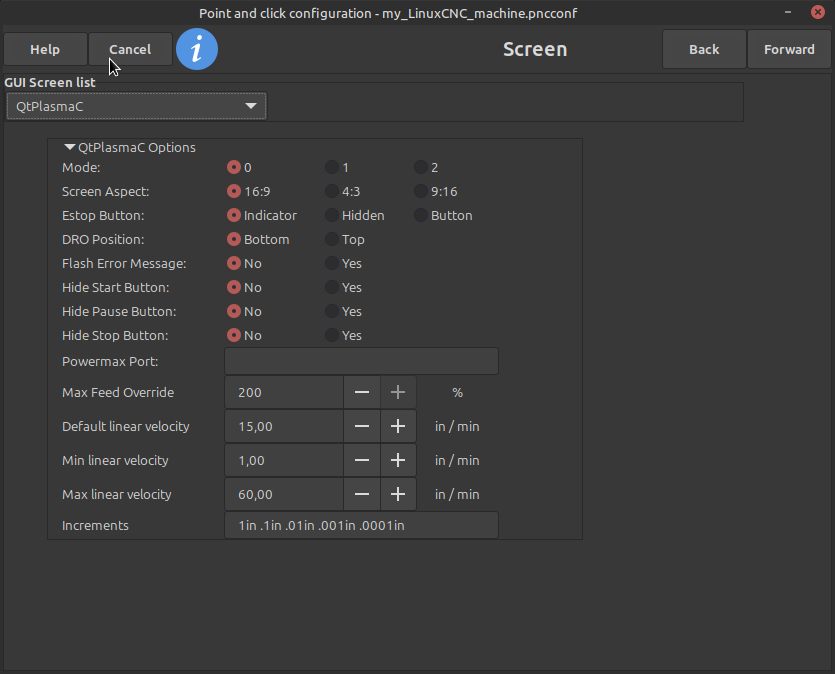
Task: Decrease Max Feed Override with minus
Action: click(362, 392)
